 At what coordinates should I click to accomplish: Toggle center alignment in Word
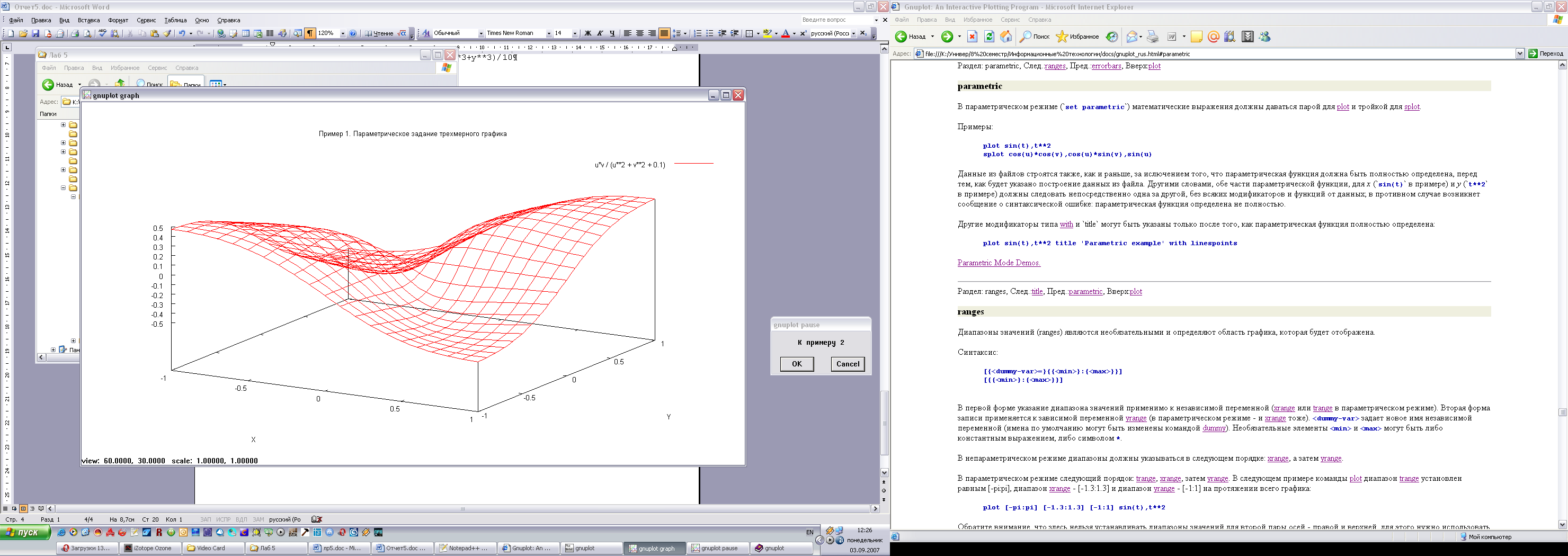640,33
